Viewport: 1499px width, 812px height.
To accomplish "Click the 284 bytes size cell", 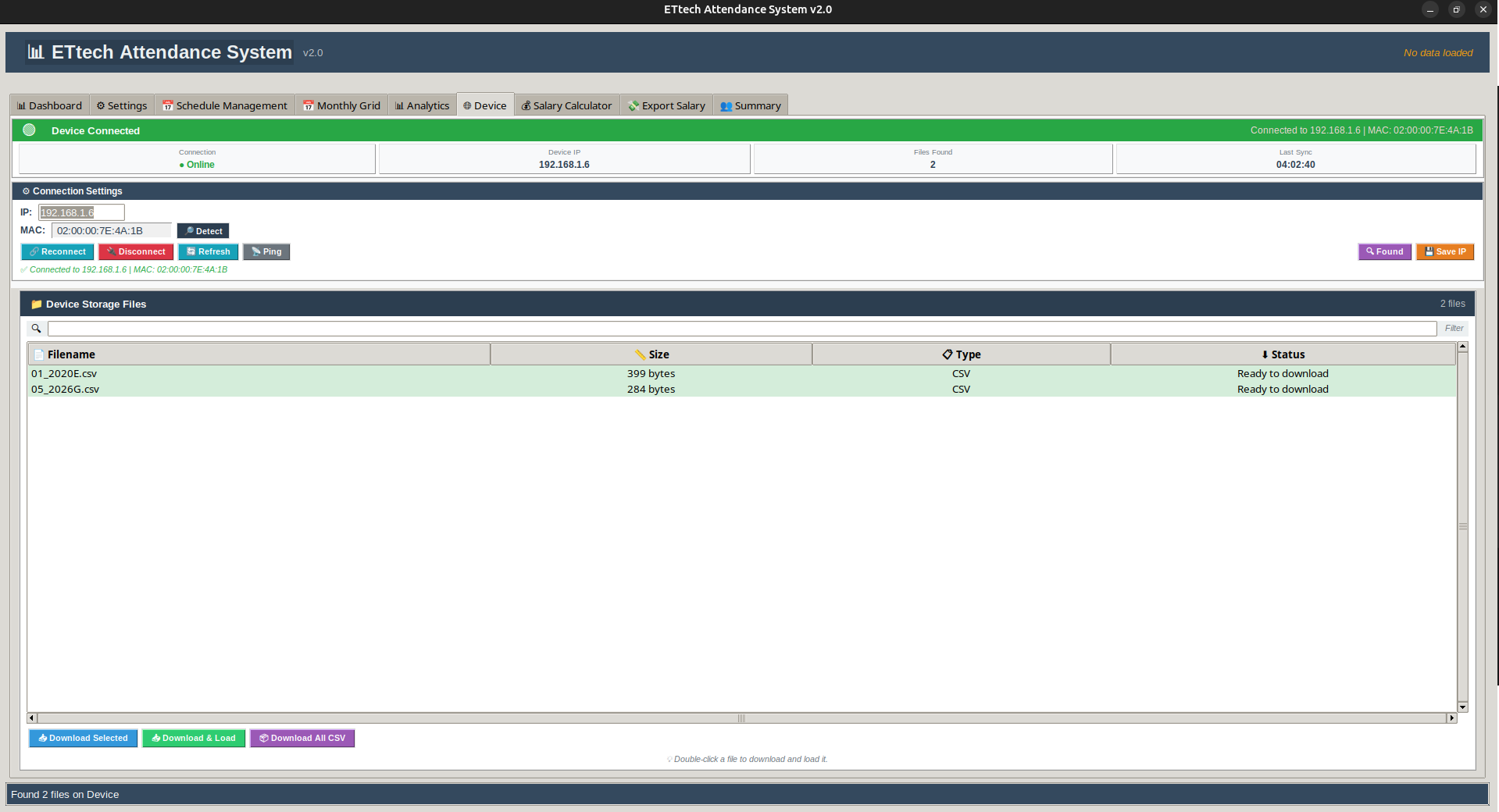I will [651, 390].
